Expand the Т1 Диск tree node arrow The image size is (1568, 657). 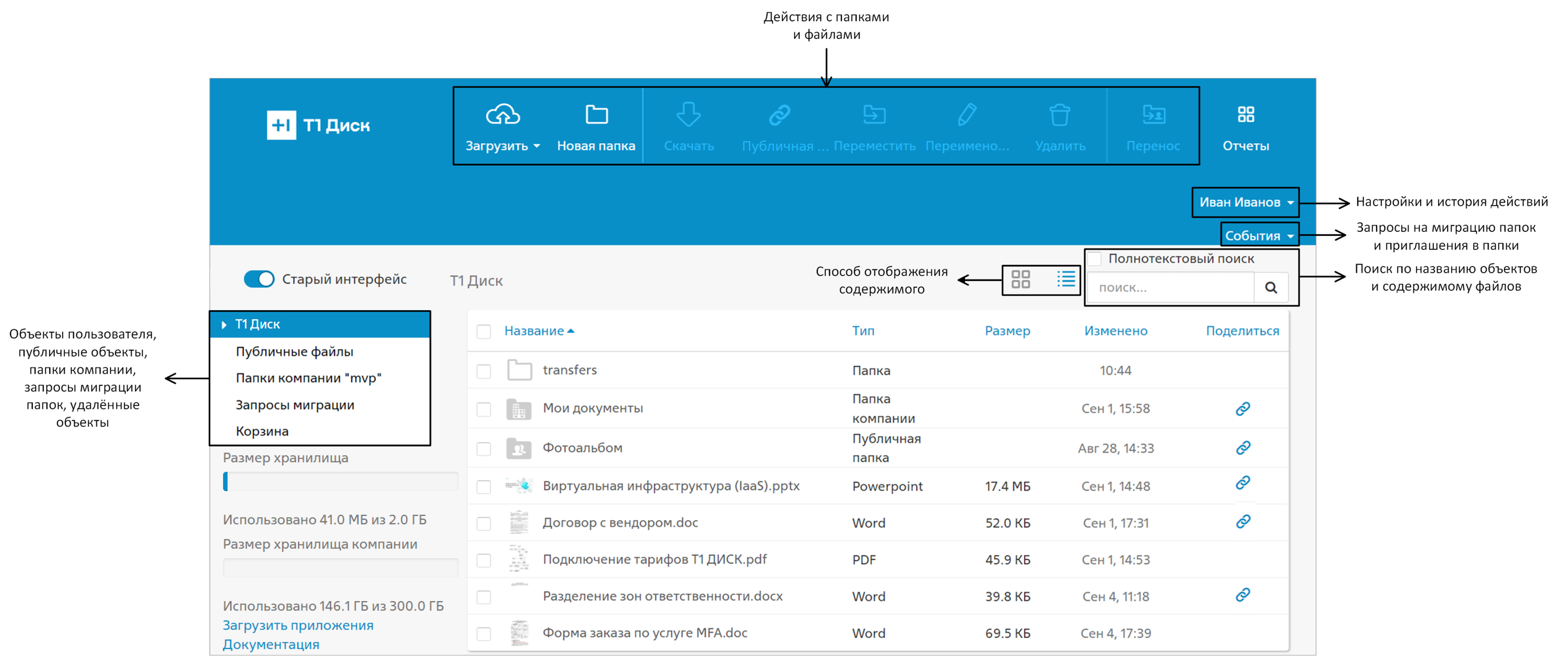click(224, 325)
